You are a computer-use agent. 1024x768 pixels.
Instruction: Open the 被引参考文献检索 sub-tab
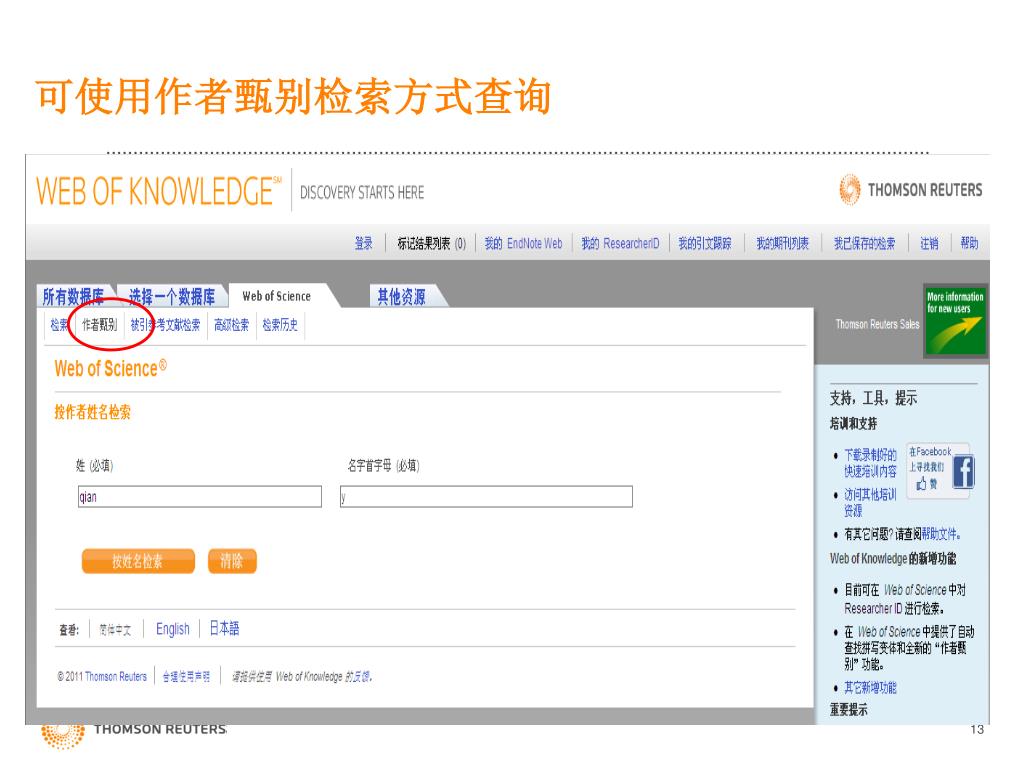click(165, 325)
